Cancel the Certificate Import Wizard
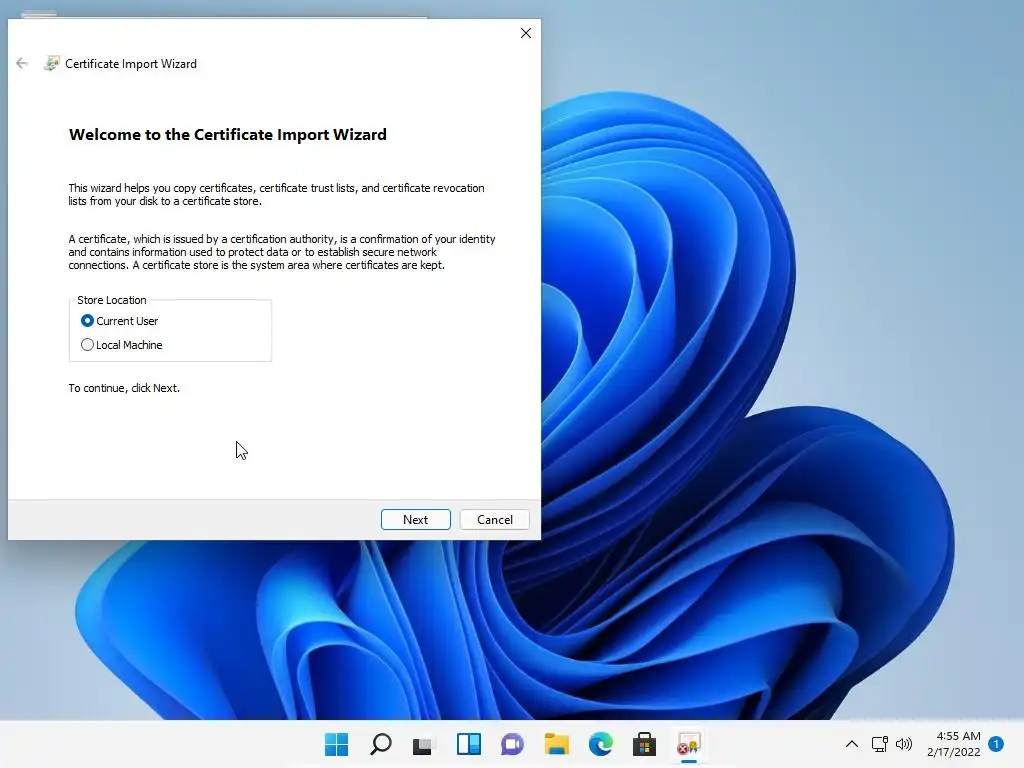Image resolution: width=1024 pixels, height=768 pixels. (x=494, y=520)
